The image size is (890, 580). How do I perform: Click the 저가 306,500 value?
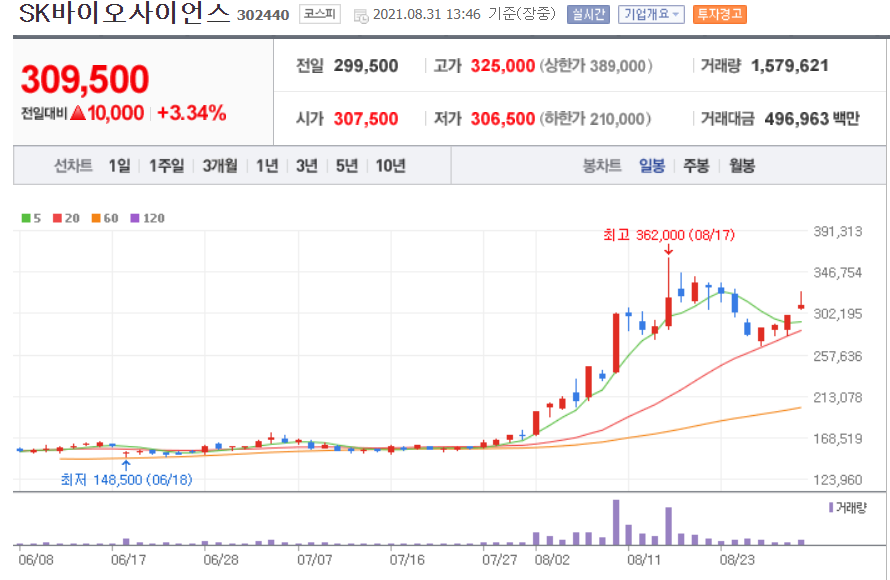point(502,119)
